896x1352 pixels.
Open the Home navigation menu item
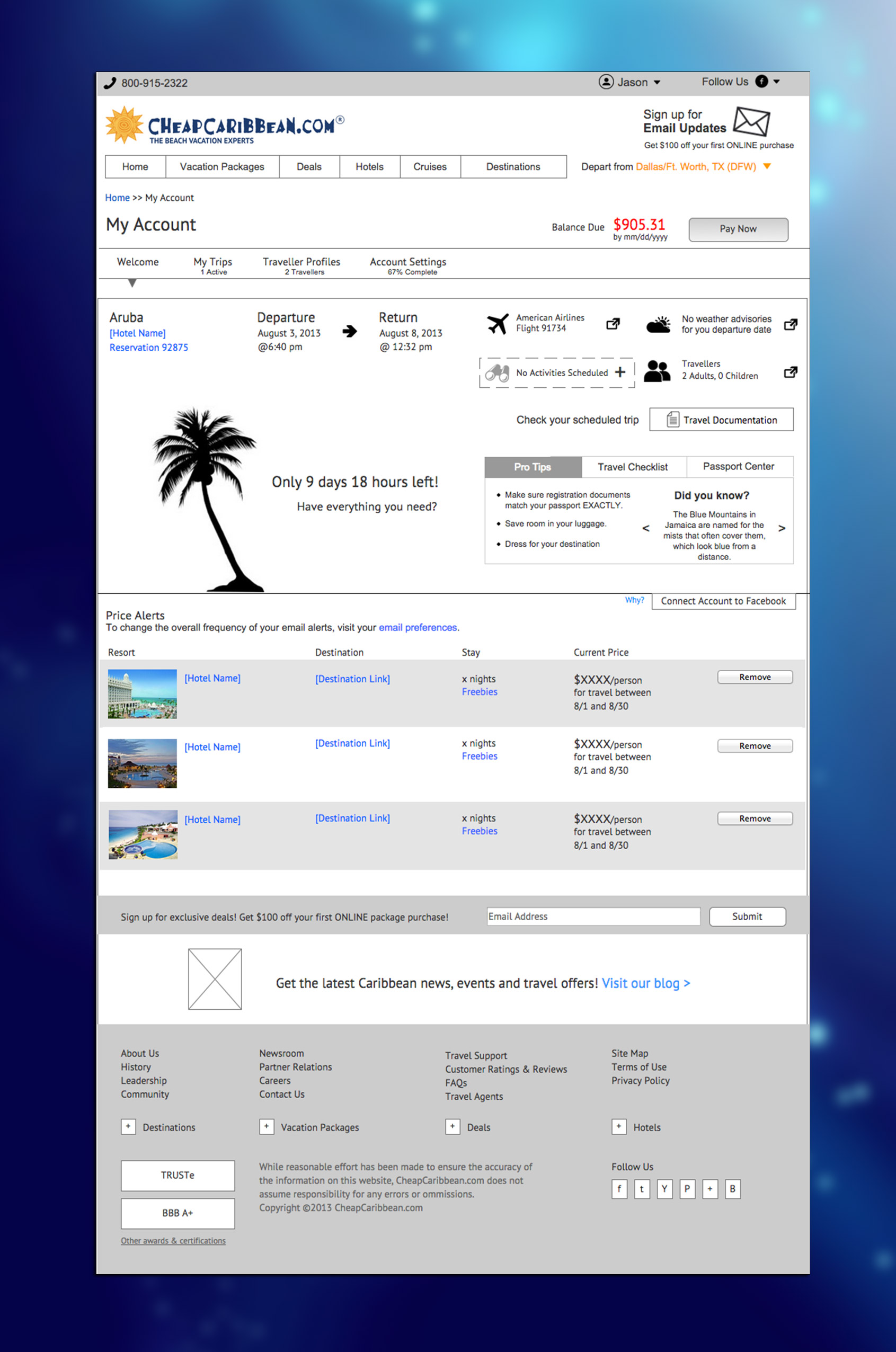[x=136, y=167]
